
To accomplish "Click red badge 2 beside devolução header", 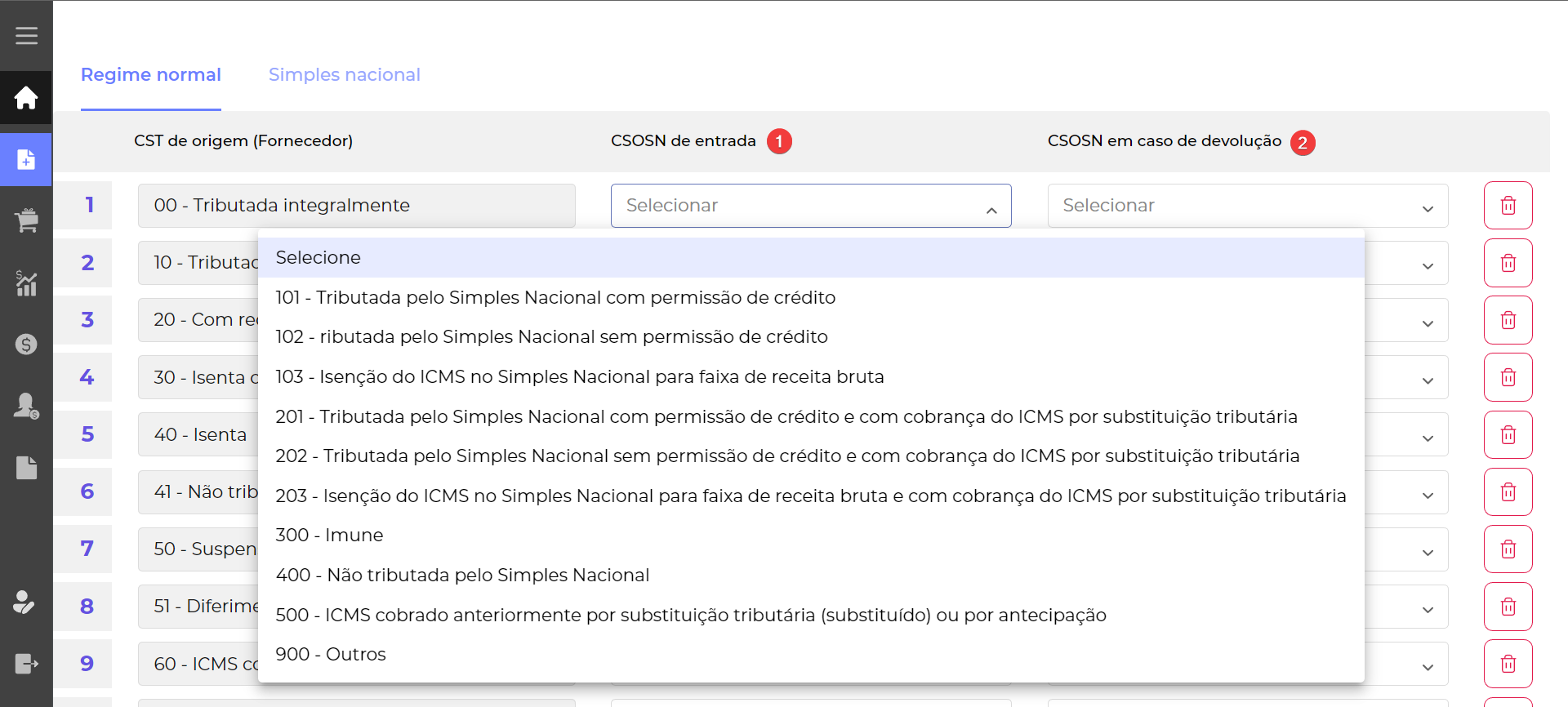I will click(x=1303, y=142).
